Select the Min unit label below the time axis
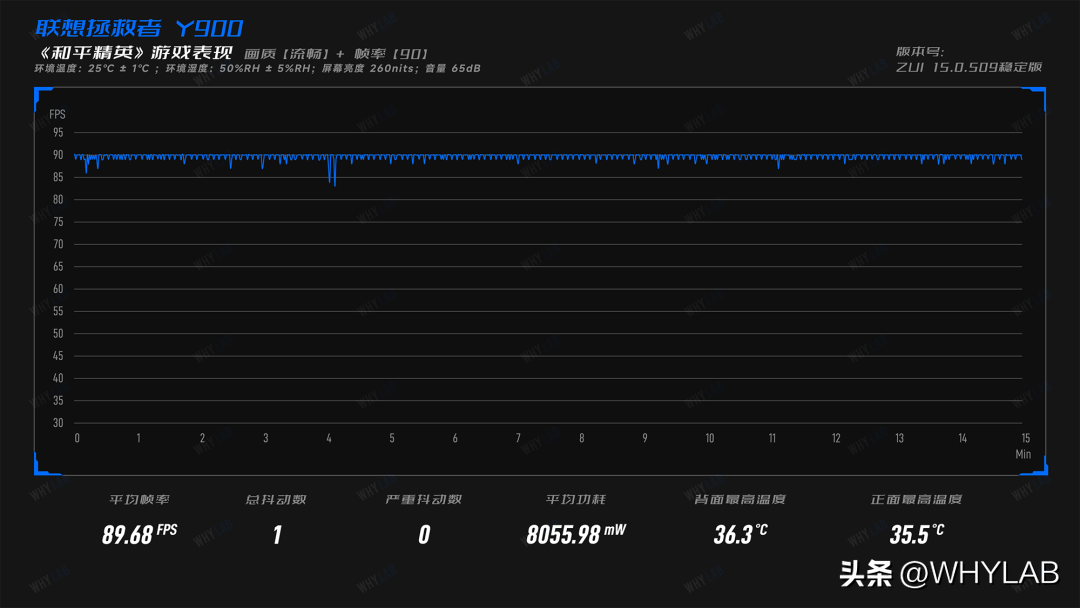The height and width of the screenshot is (608, 1080). pyautogui.click(x=1024, y=454)
